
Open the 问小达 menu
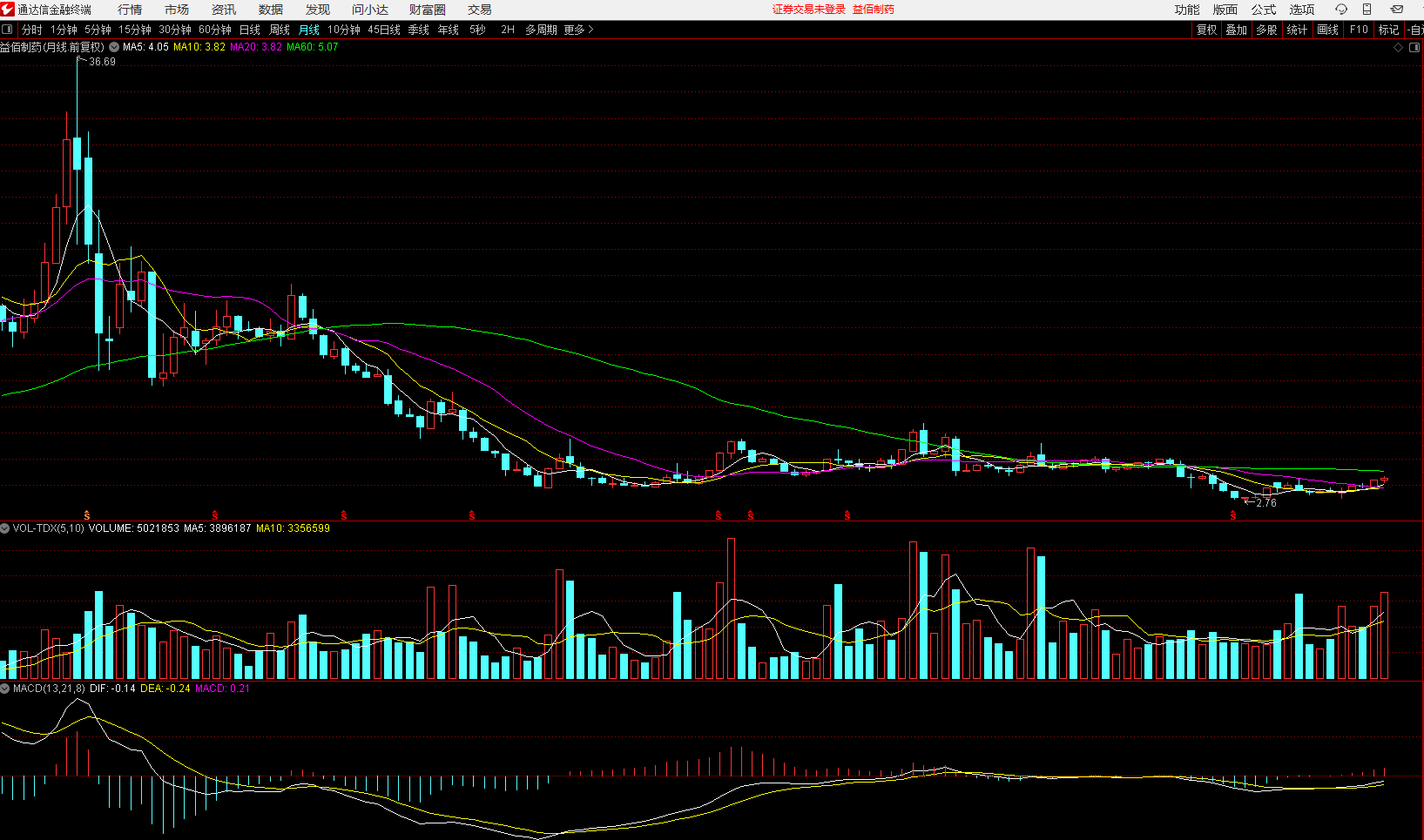point(370,10)
